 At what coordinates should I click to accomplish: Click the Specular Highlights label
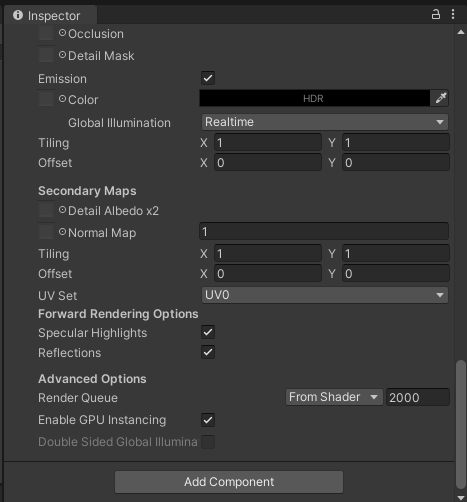coord(92,333)
